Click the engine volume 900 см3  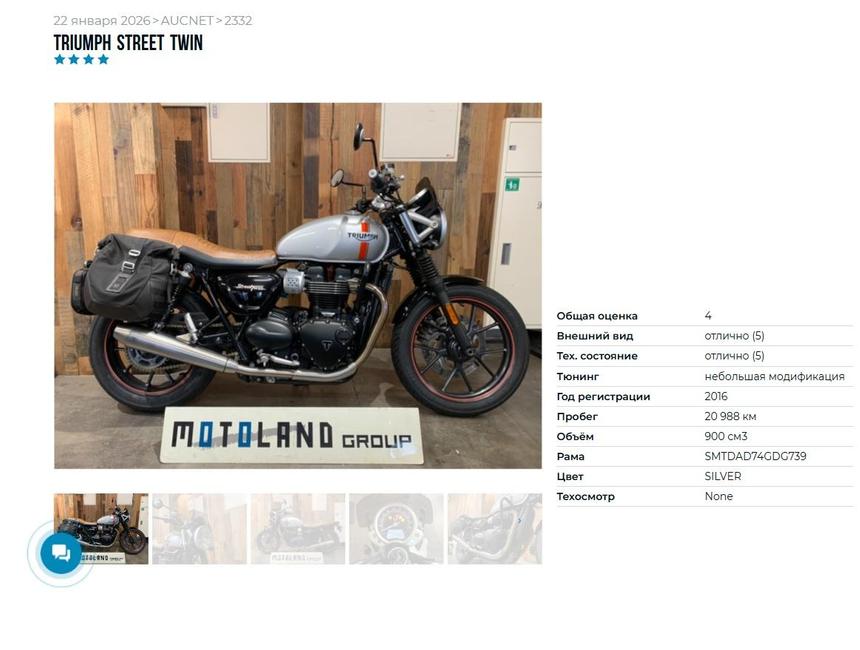726,436
